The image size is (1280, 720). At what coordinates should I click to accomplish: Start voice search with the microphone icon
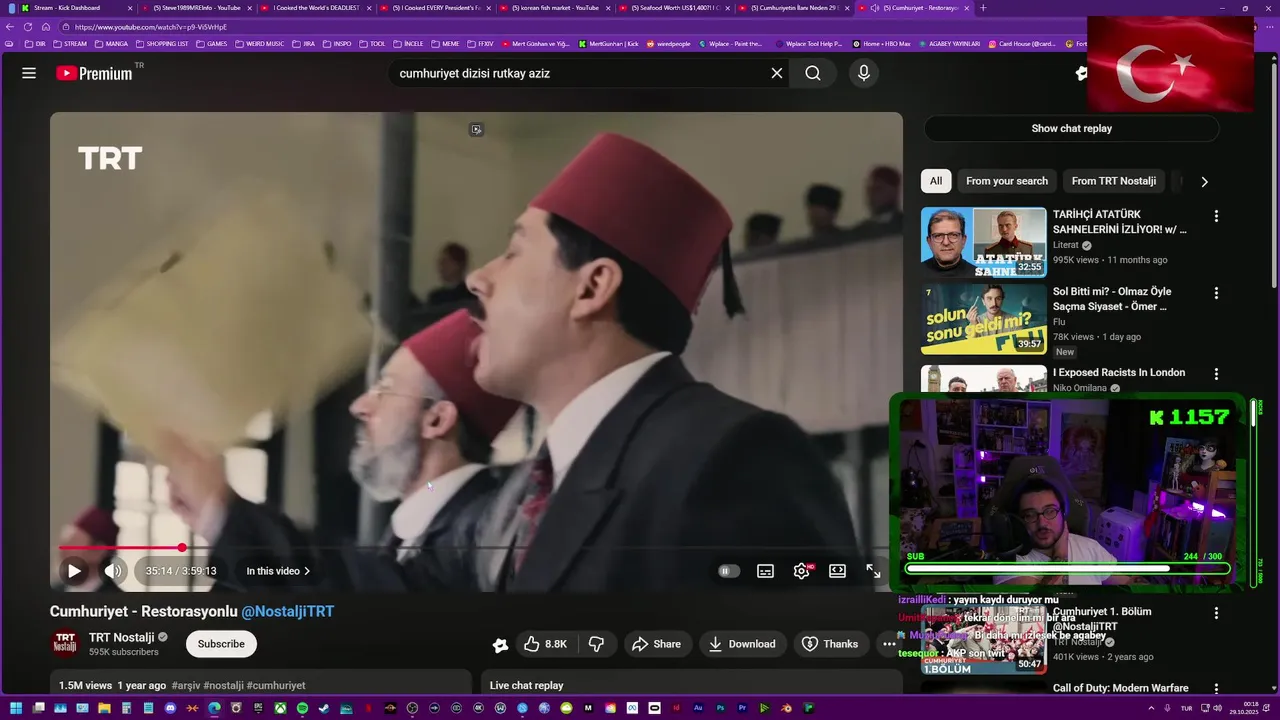[864, 73]
